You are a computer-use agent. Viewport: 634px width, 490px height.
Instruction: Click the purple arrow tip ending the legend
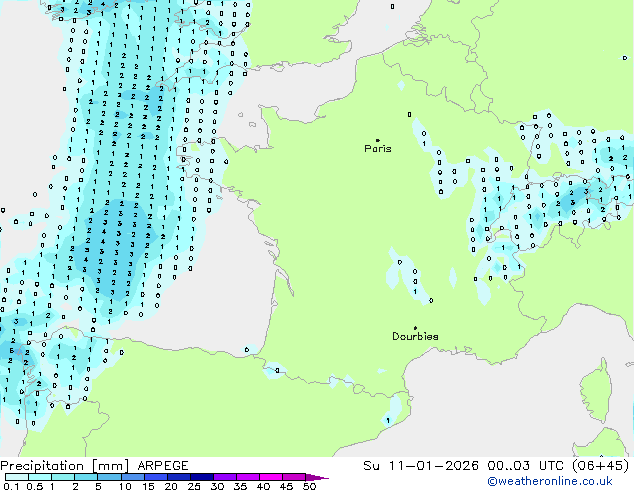[x=317, y=477]
